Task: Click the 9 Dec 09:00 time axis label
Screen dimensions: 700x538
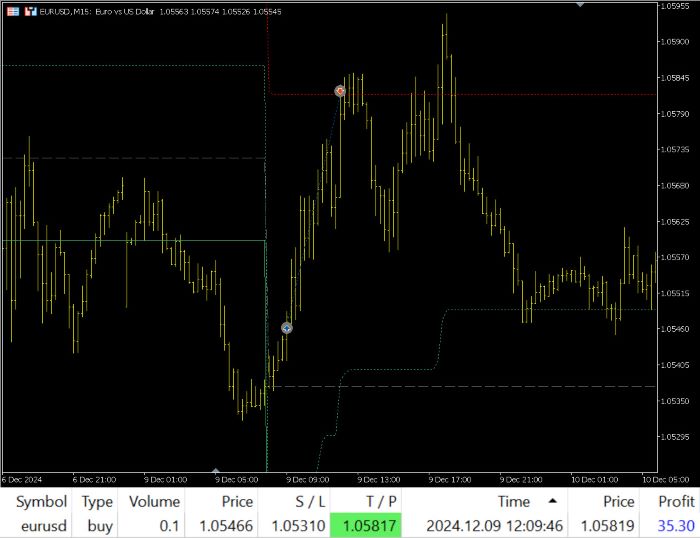Action: coord(308,480)
